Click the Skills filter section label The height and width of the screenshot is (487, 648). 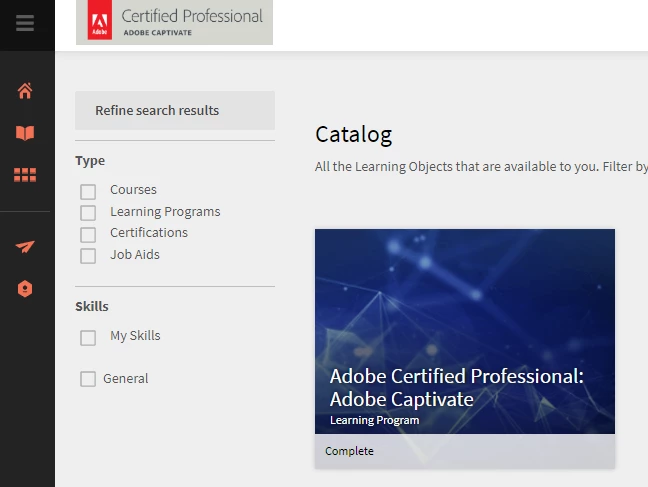click(92, 306)
